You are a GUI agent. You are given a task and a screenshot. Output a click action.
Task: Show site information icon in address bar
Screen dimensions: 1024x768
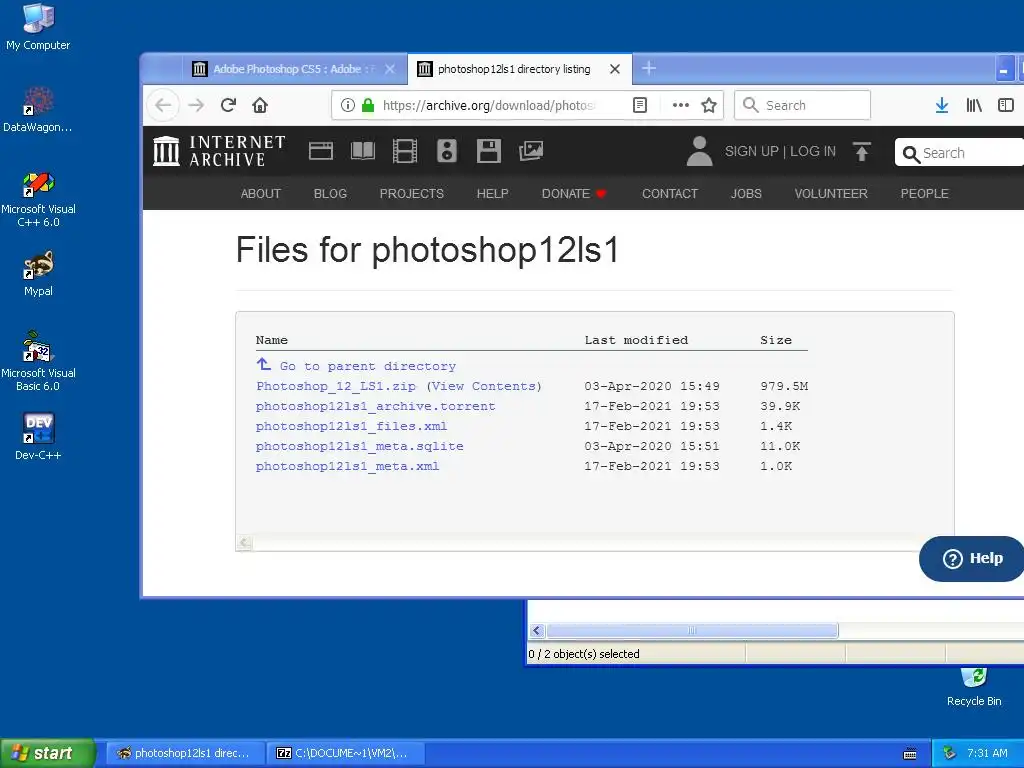pyautogui.click(x=347, y=105)
